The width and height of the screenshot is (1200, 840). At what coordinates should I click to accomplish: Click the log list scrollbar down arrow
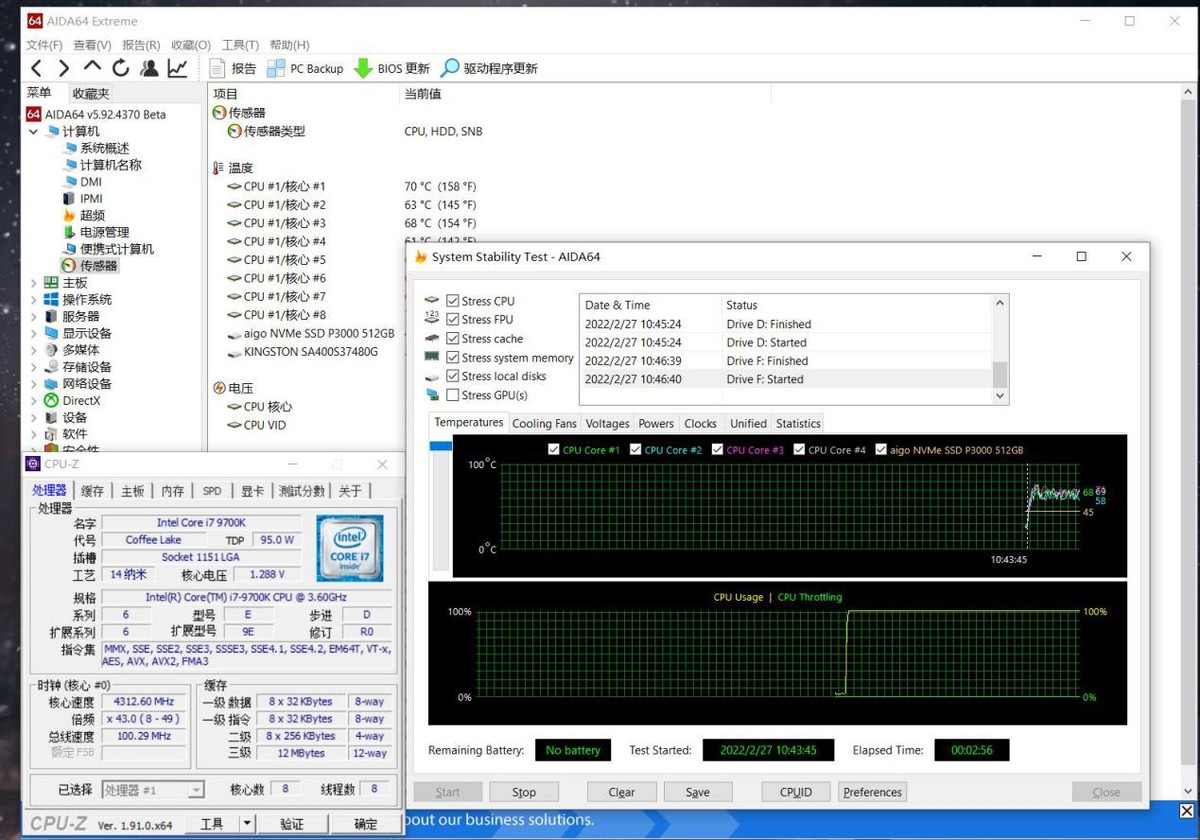(1000, 396)
